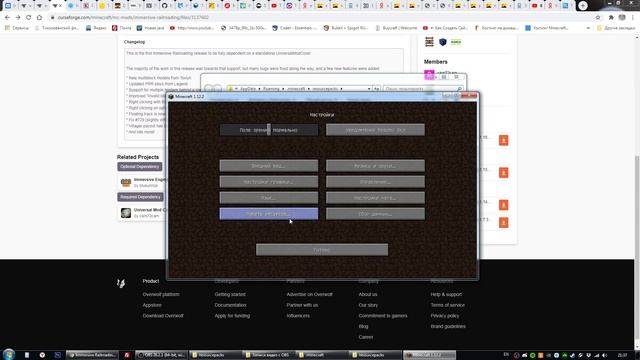Open the Windows Start button
640x360 pixels.
[x=9, y=354]
